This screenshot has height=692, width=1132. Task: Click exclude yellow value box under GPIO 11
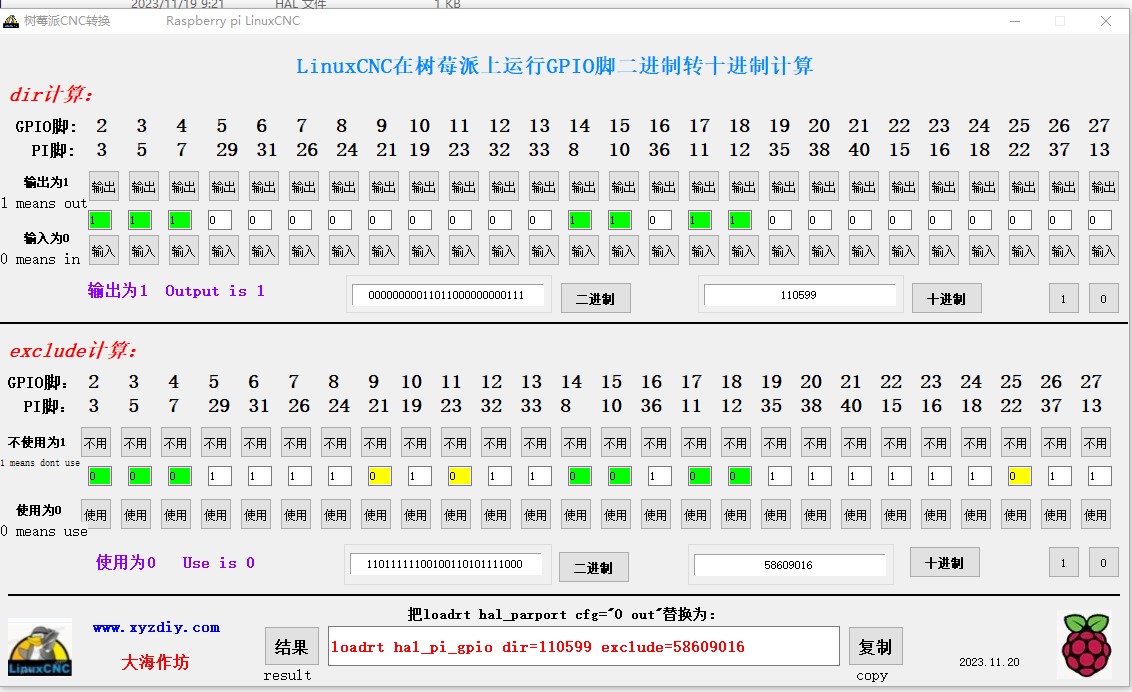[x=459, y=476]
